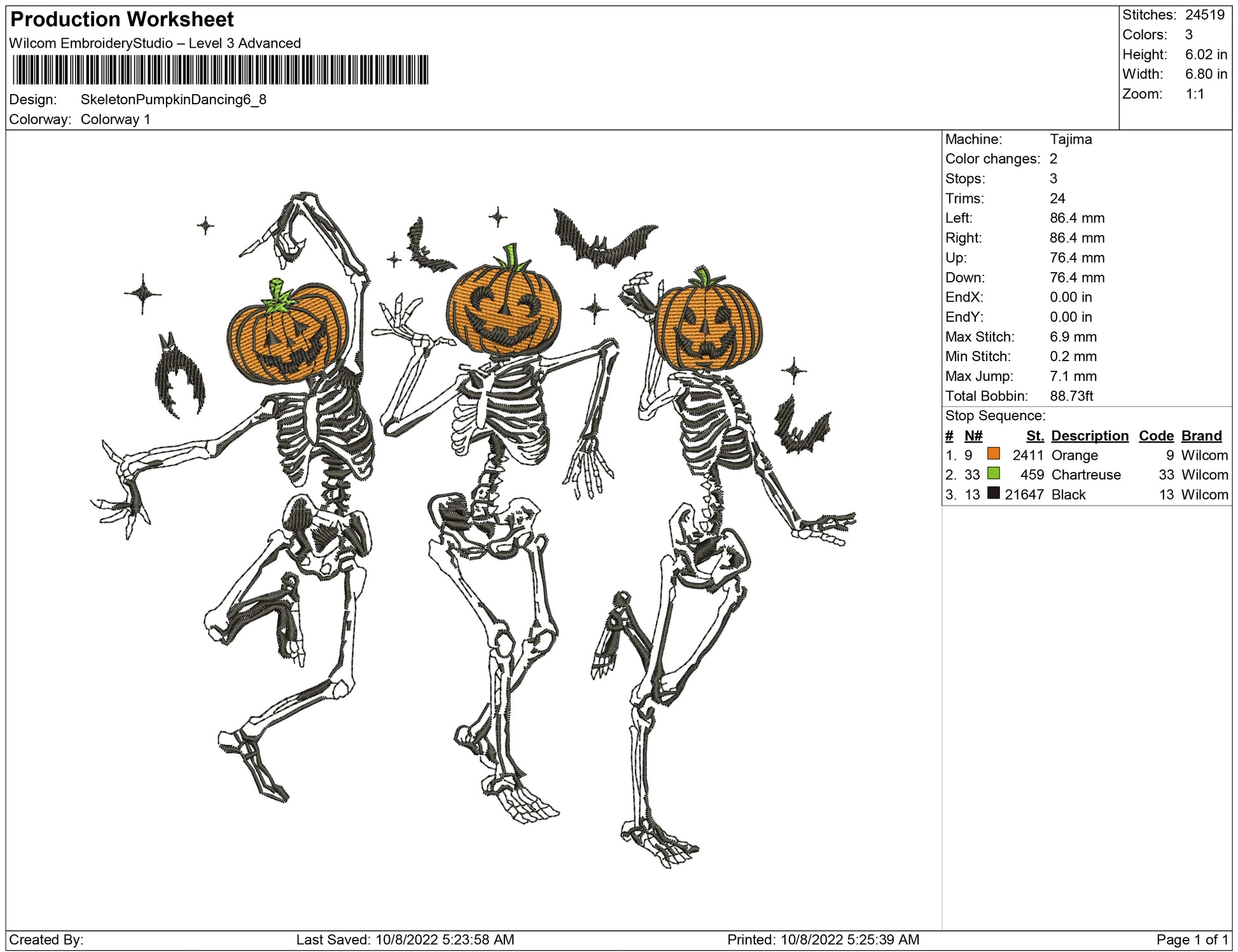Click the large sparkle star at left
The width and height of the screenshot is (1238, 952).
point(143,294)
